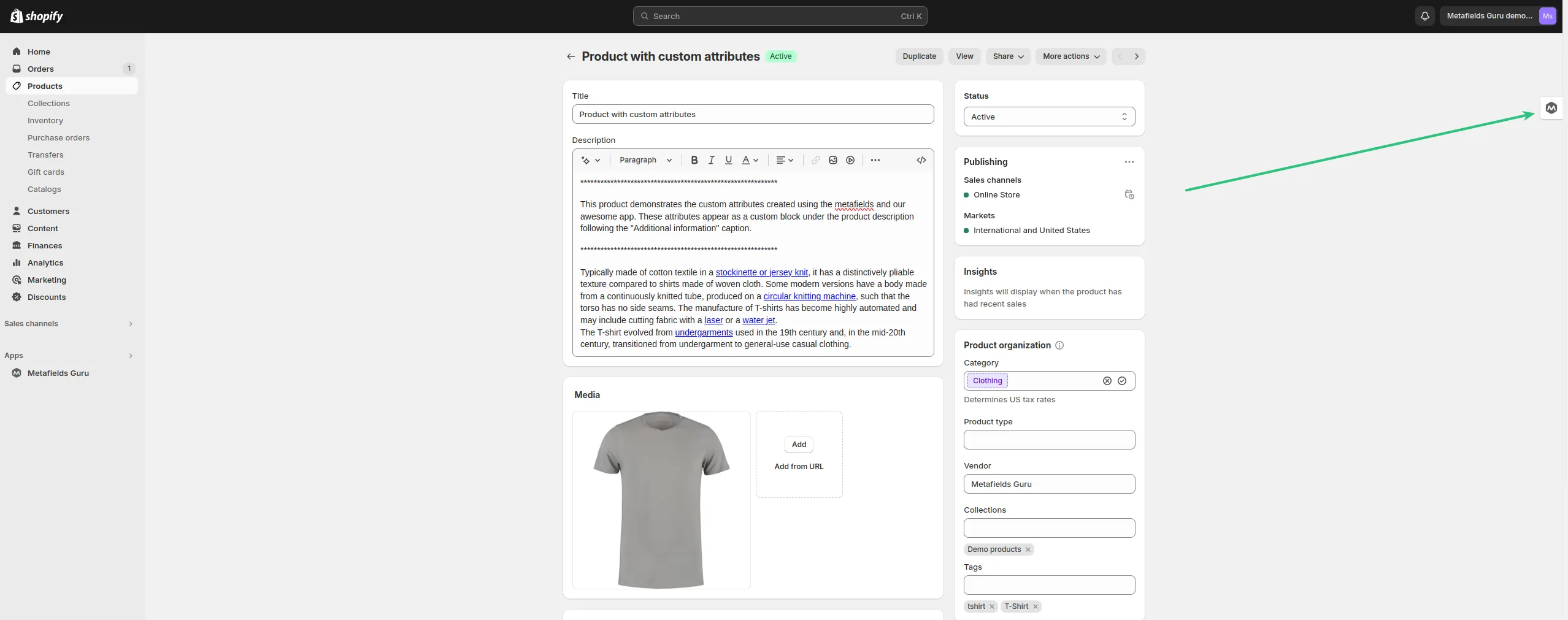Viewport: 1568px width, 620px height.
Task: Go to previous product arrow
Action: pyautogui.click(x=1120, y=56)
